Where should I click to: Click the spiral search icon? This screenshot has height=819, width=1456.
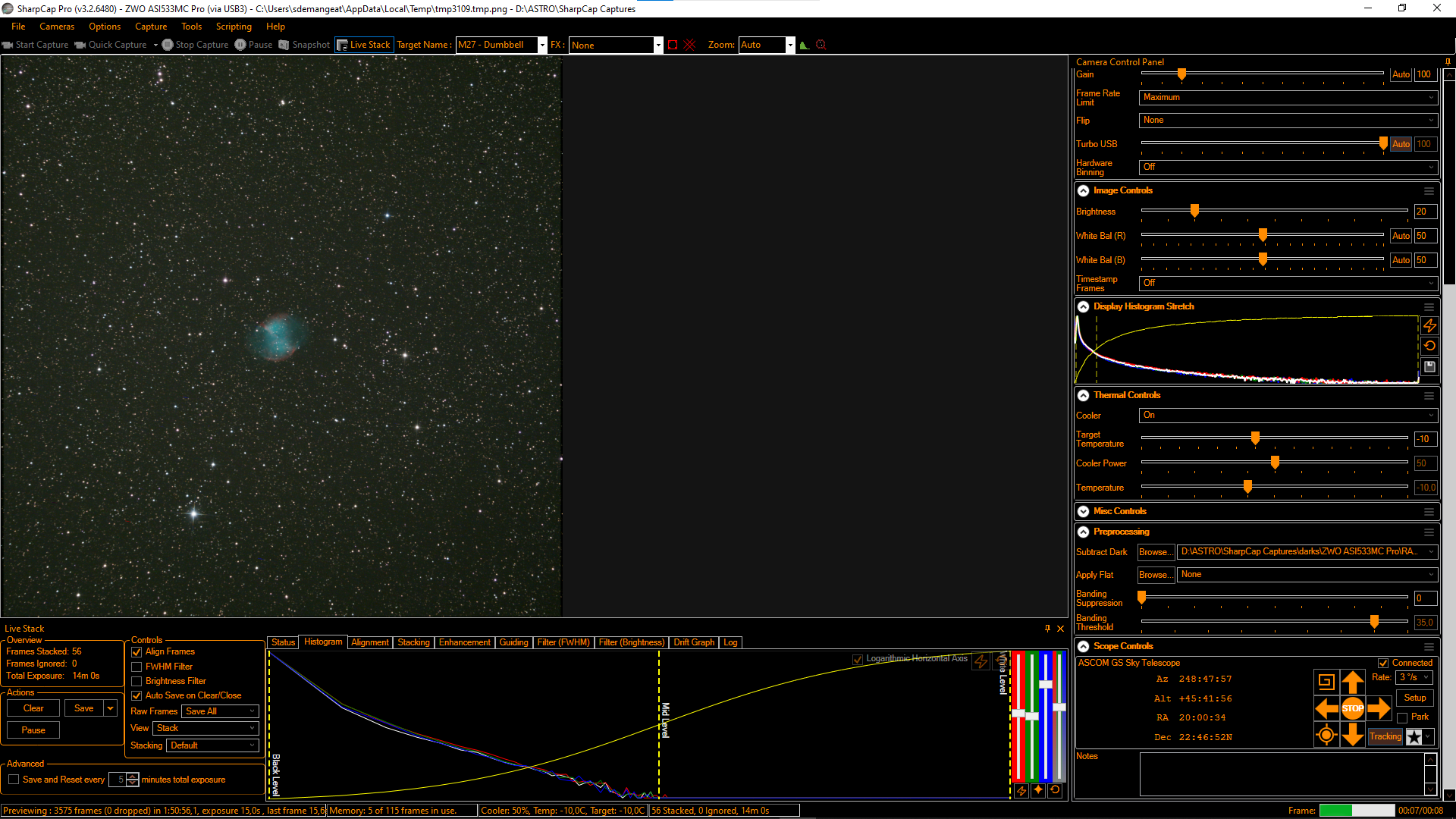pos(1326,681)
